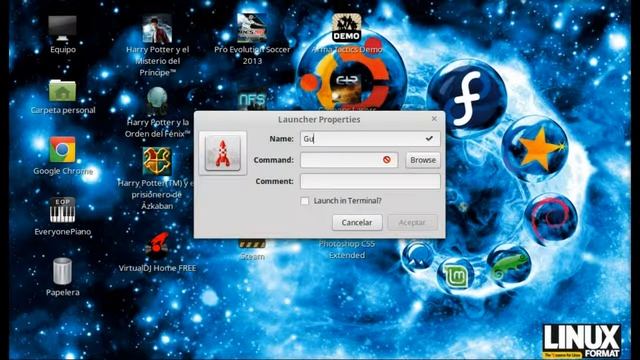Select Harry Potter y la Orden del Fénix icon
Image resolution: width=640 pixels, height=360 pixels.
[157, 100]
